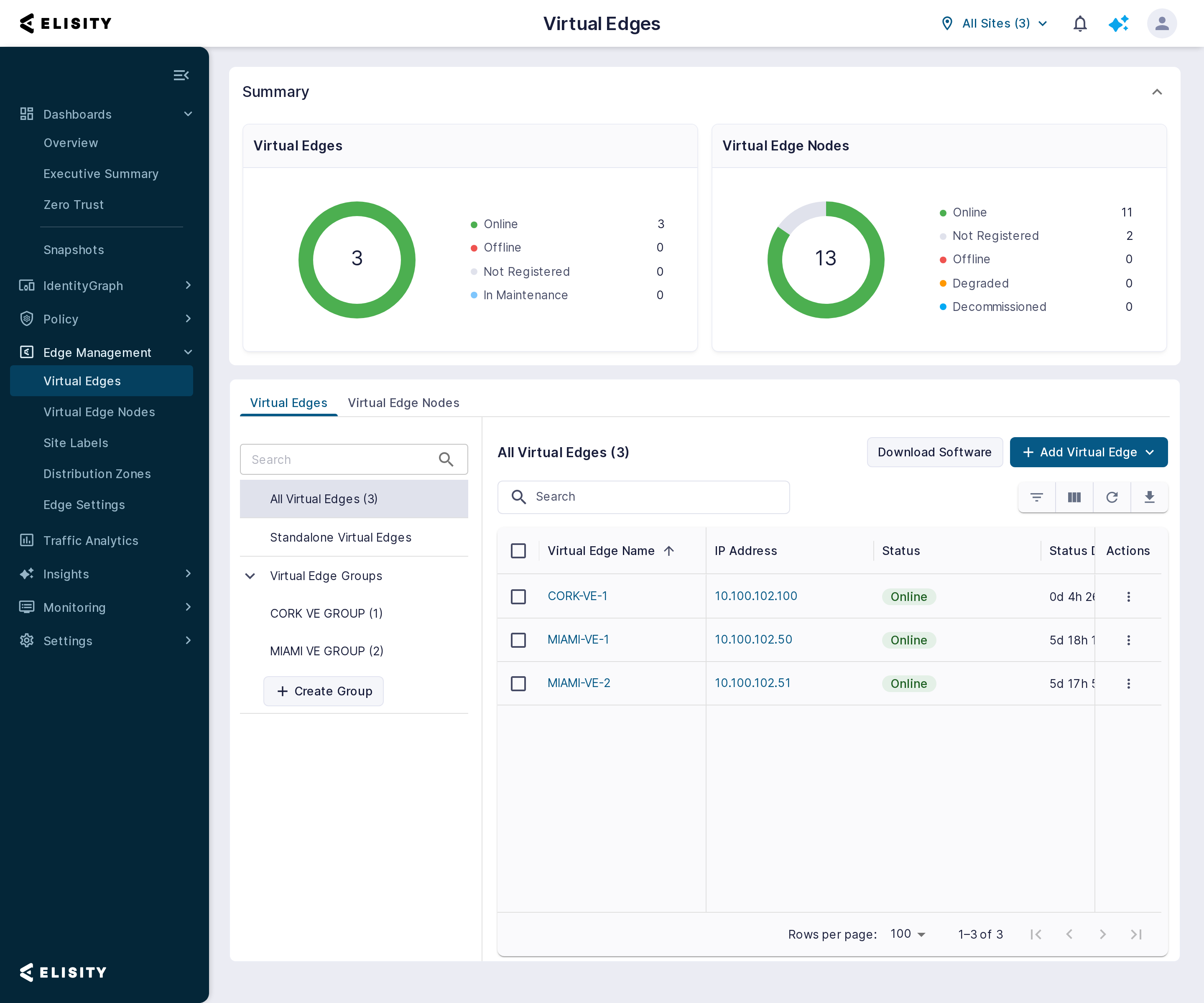Open the notifications bell
1204x1003 pixels.
(1079, 23)
